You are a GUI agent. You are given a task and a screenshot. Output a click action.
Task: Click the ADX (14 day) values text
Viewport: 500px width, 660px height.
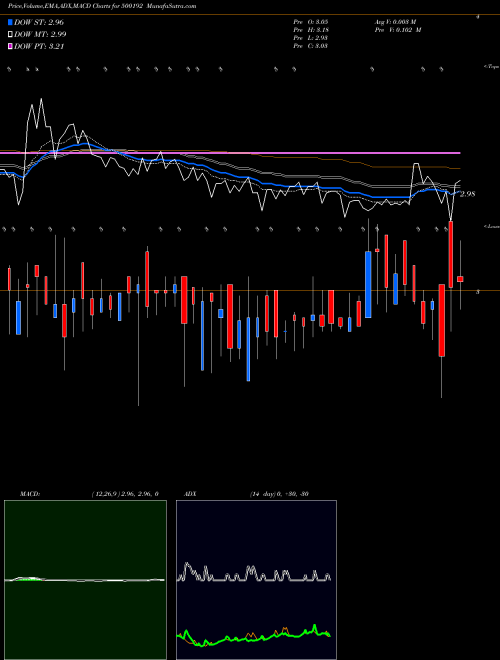click(x=279, y=494)
